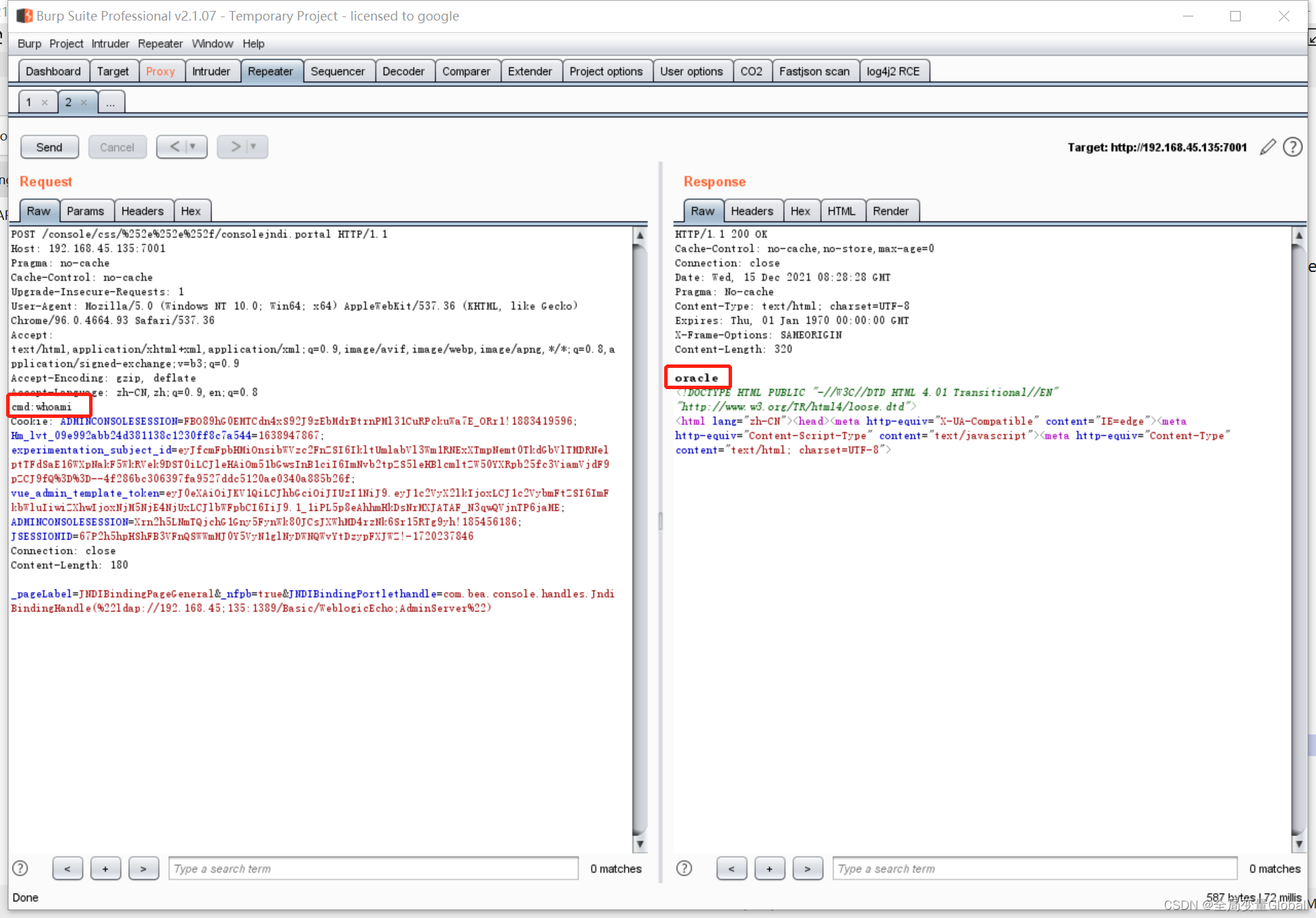Screen dimensions: 1316x918
Task: Switch response view to Hex
Action: 801,211
